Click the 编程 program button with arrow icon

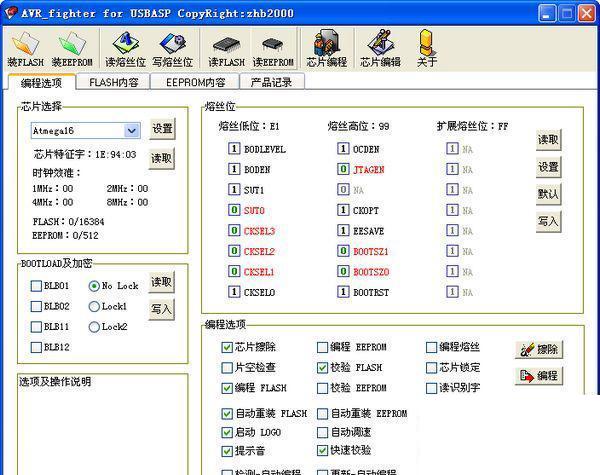(539, 375)
